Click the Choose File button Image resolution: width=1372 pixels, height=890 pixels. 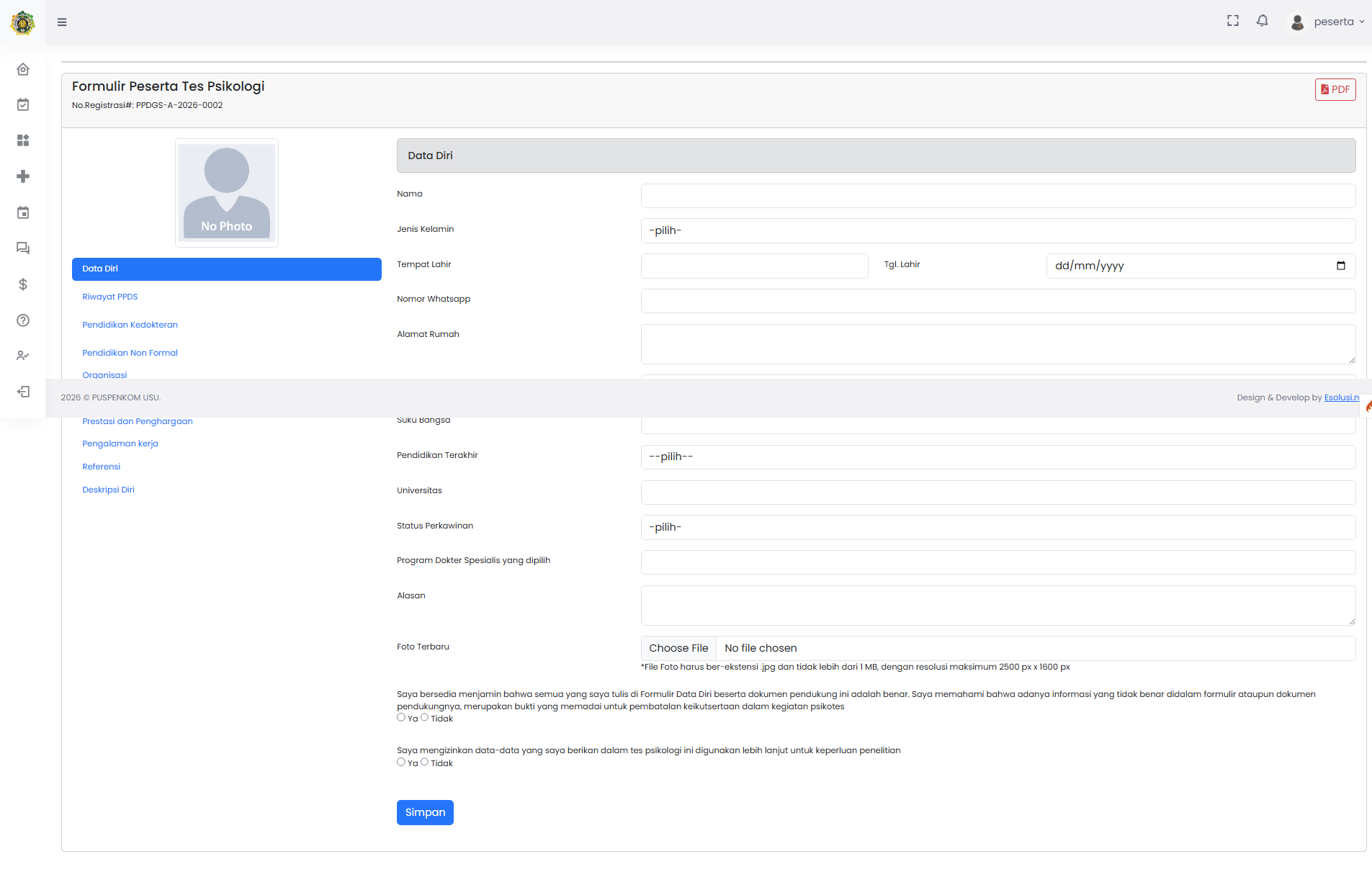coord(678,648)
